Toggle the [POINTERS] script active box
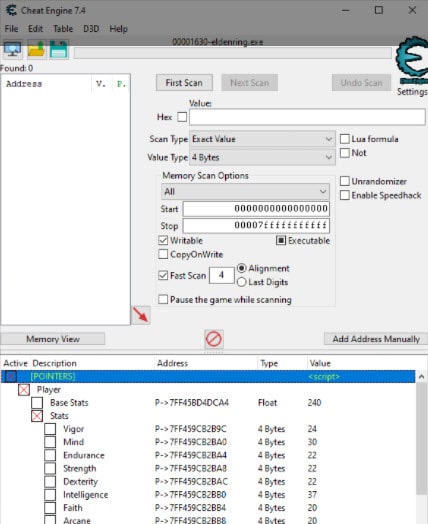 [x=11, y=377]
